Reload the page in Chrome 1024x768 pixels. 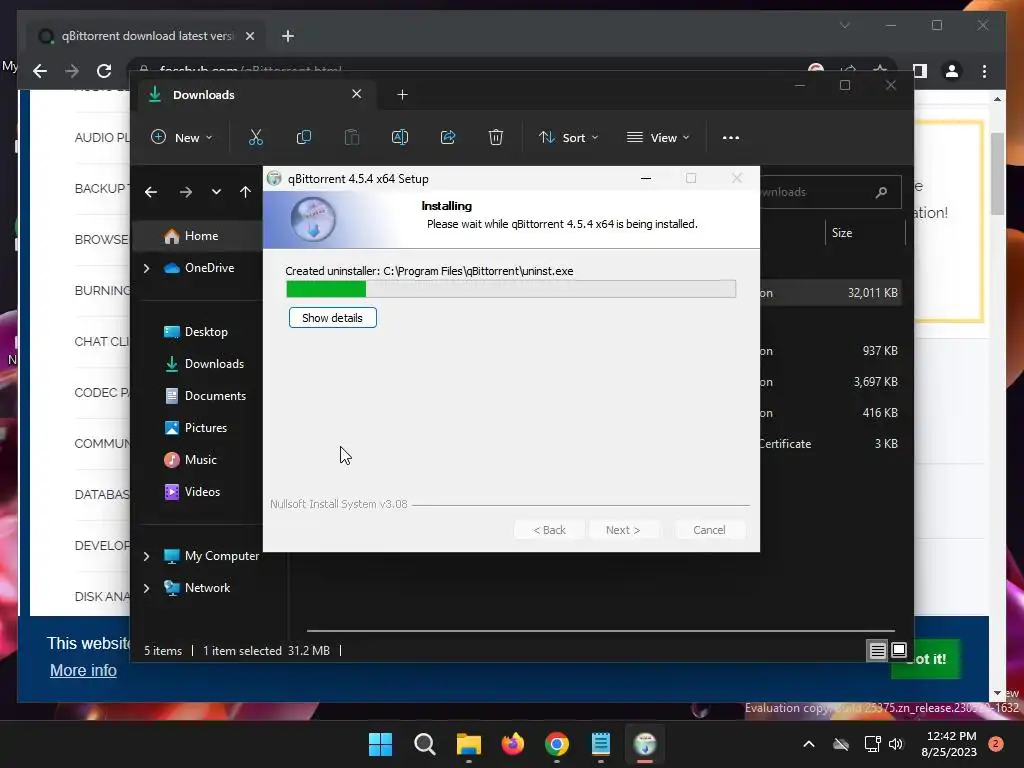point(104,71)
